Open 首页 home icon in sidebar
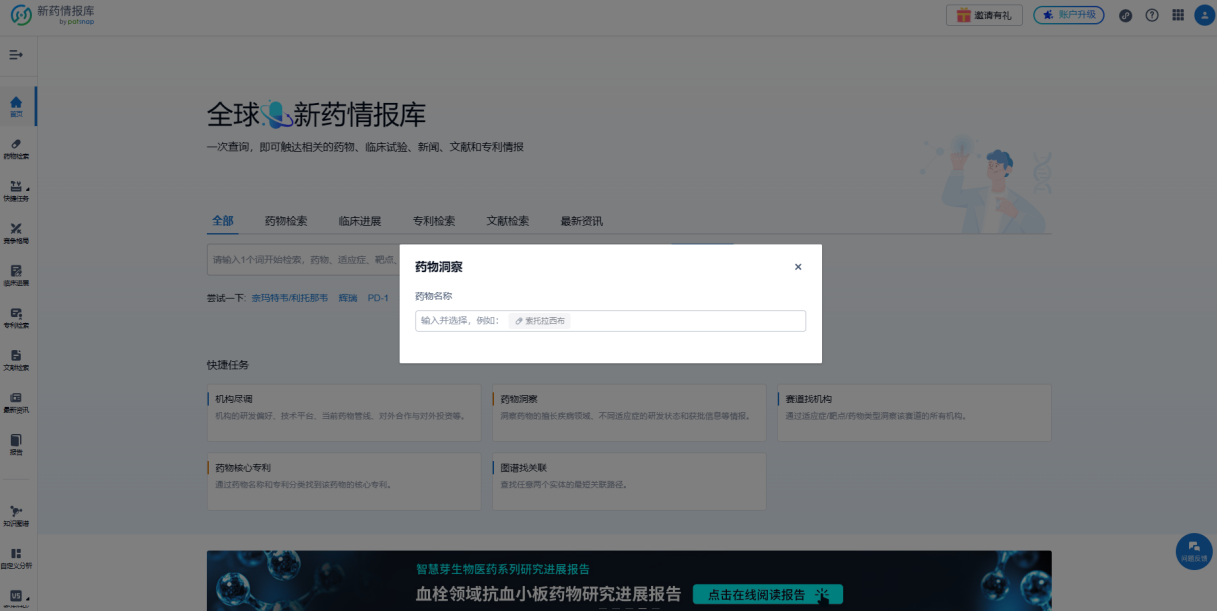1217x611 pixels. (16, 106)
